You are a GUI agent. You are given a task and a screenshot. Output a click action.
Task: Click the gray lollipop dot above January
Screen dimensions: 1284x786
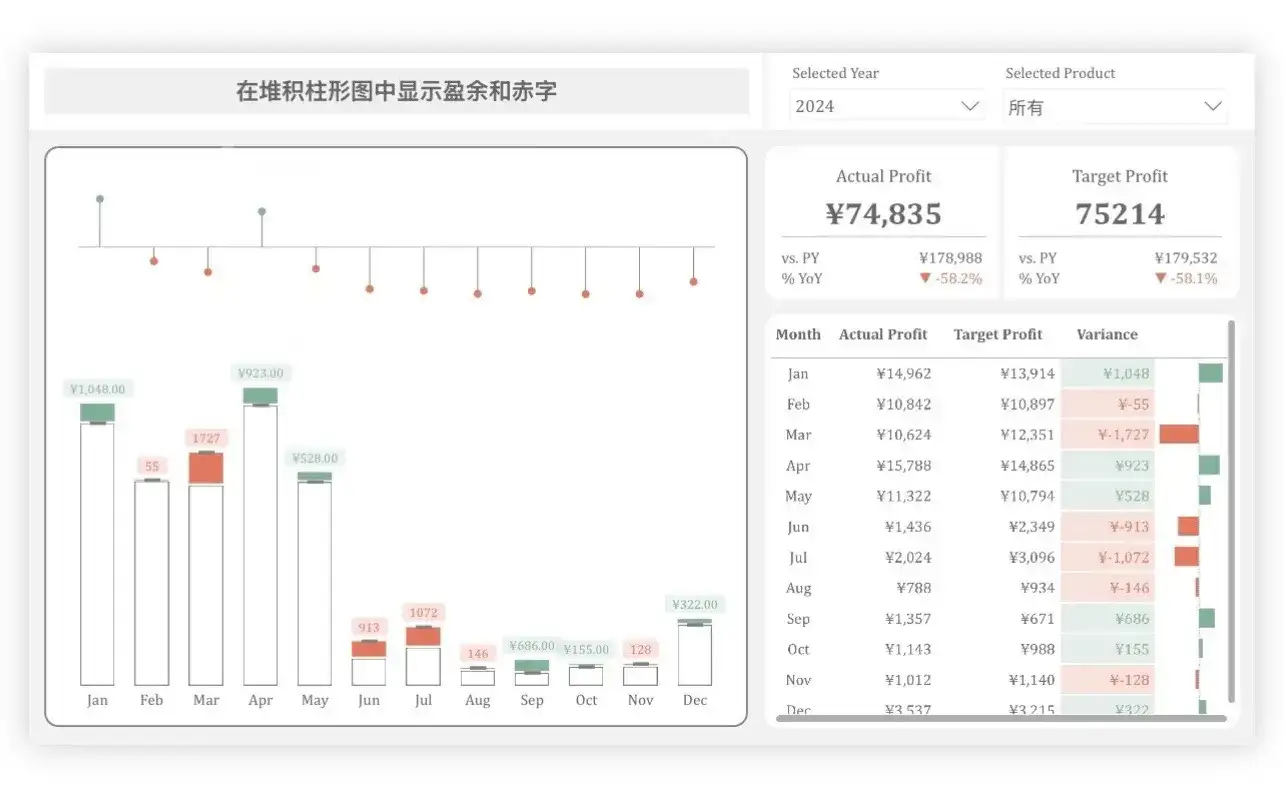tap(99, 199)
